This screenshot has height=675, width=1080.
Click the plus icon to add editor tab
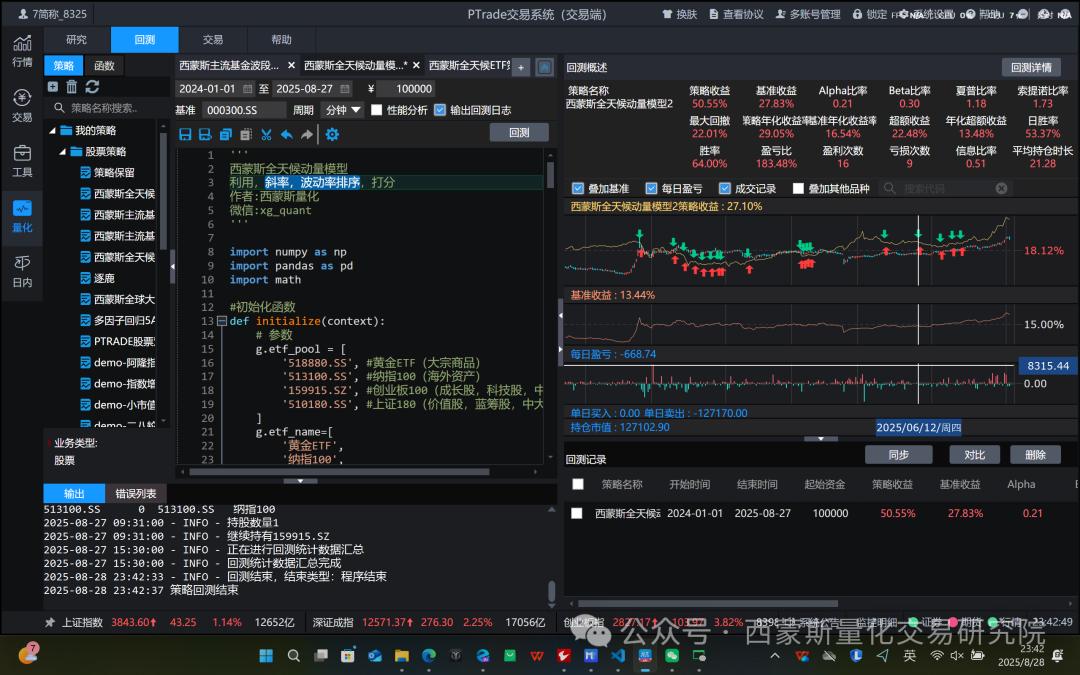[521, 68]
